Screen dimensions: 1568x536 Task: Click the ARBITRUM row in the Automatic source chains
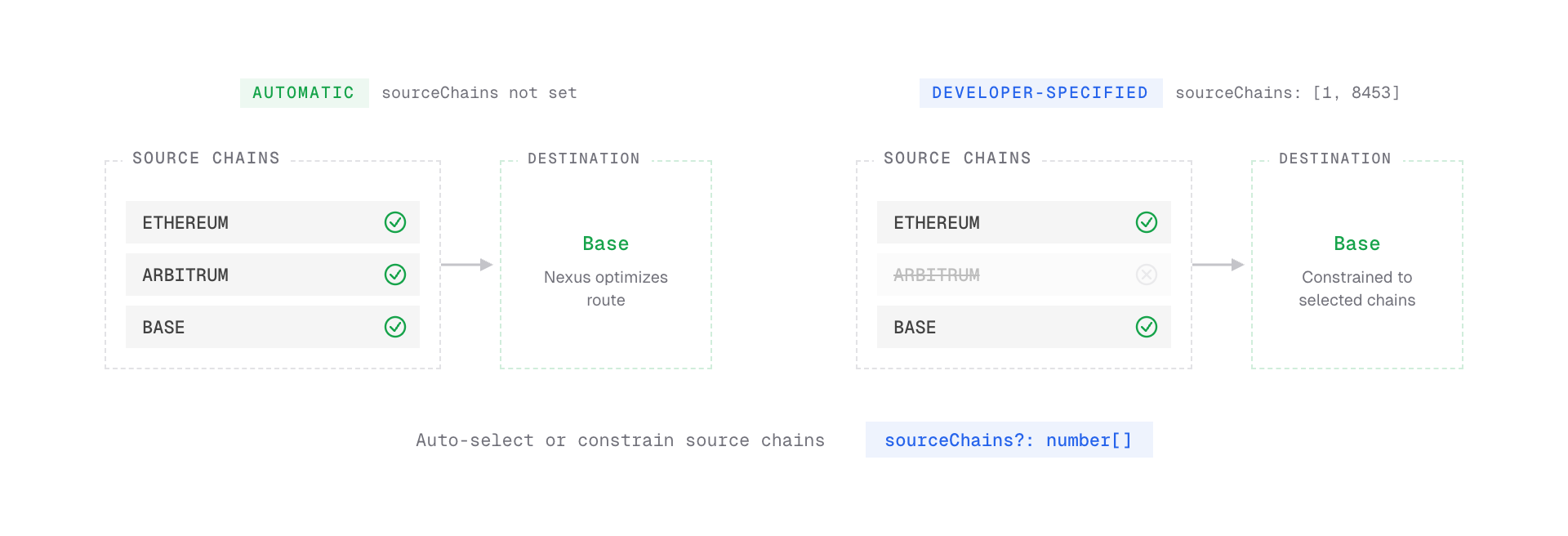point(273,275)
